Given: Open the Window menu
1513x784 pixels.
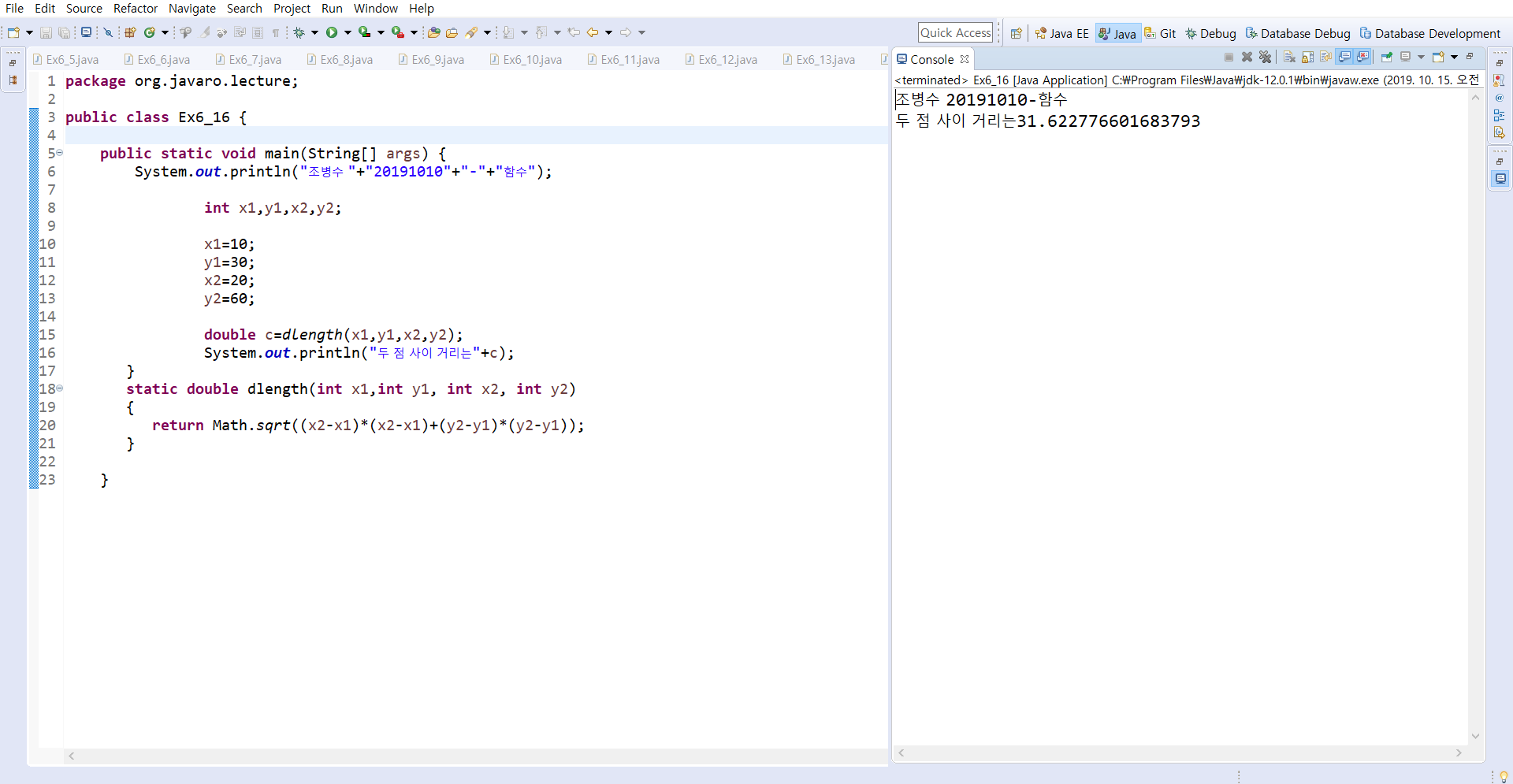Looking at the screenshot, I should point(376,8).
